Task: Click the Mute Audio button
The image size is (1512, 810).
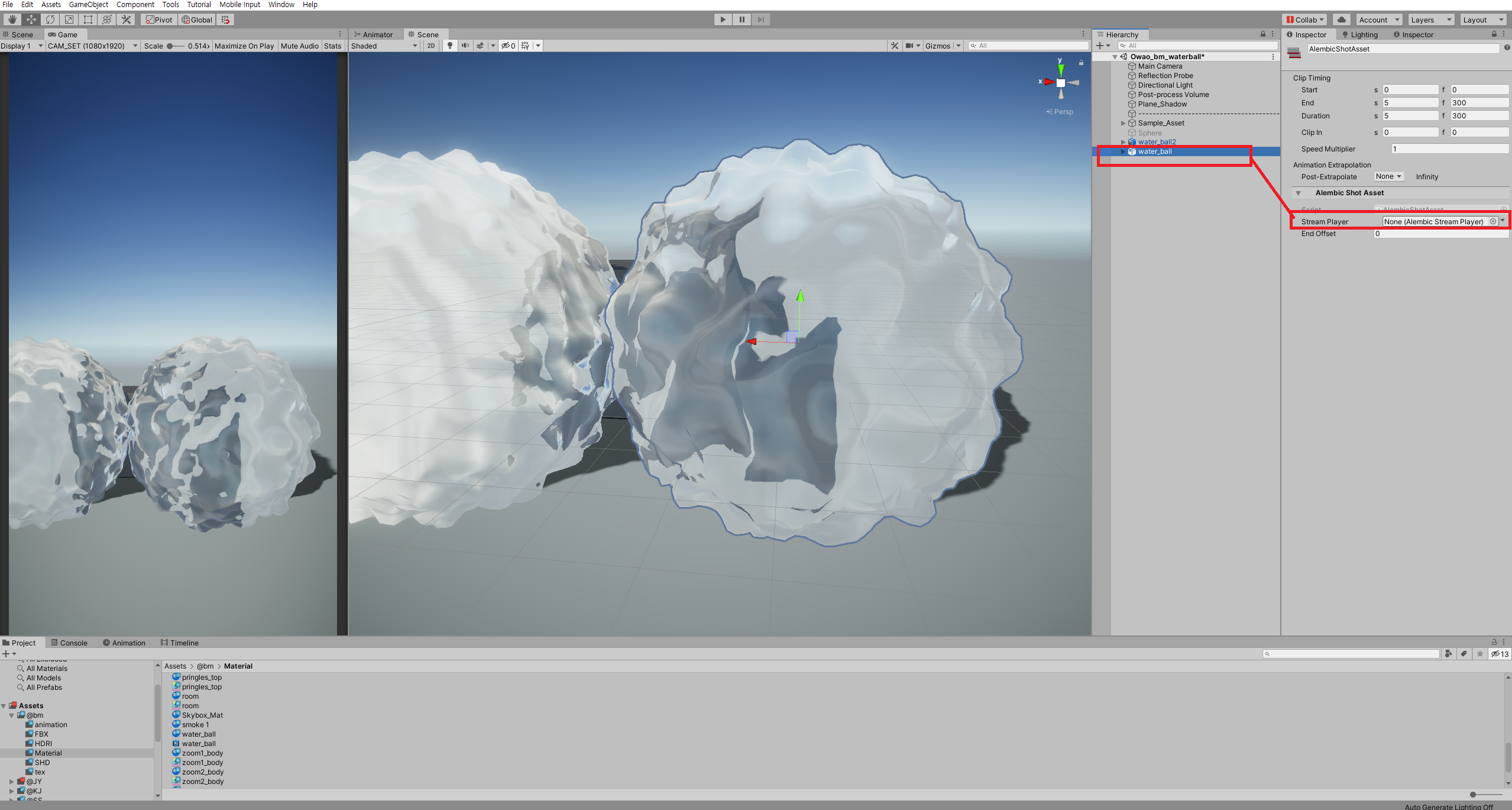Action: click(299, 46)
